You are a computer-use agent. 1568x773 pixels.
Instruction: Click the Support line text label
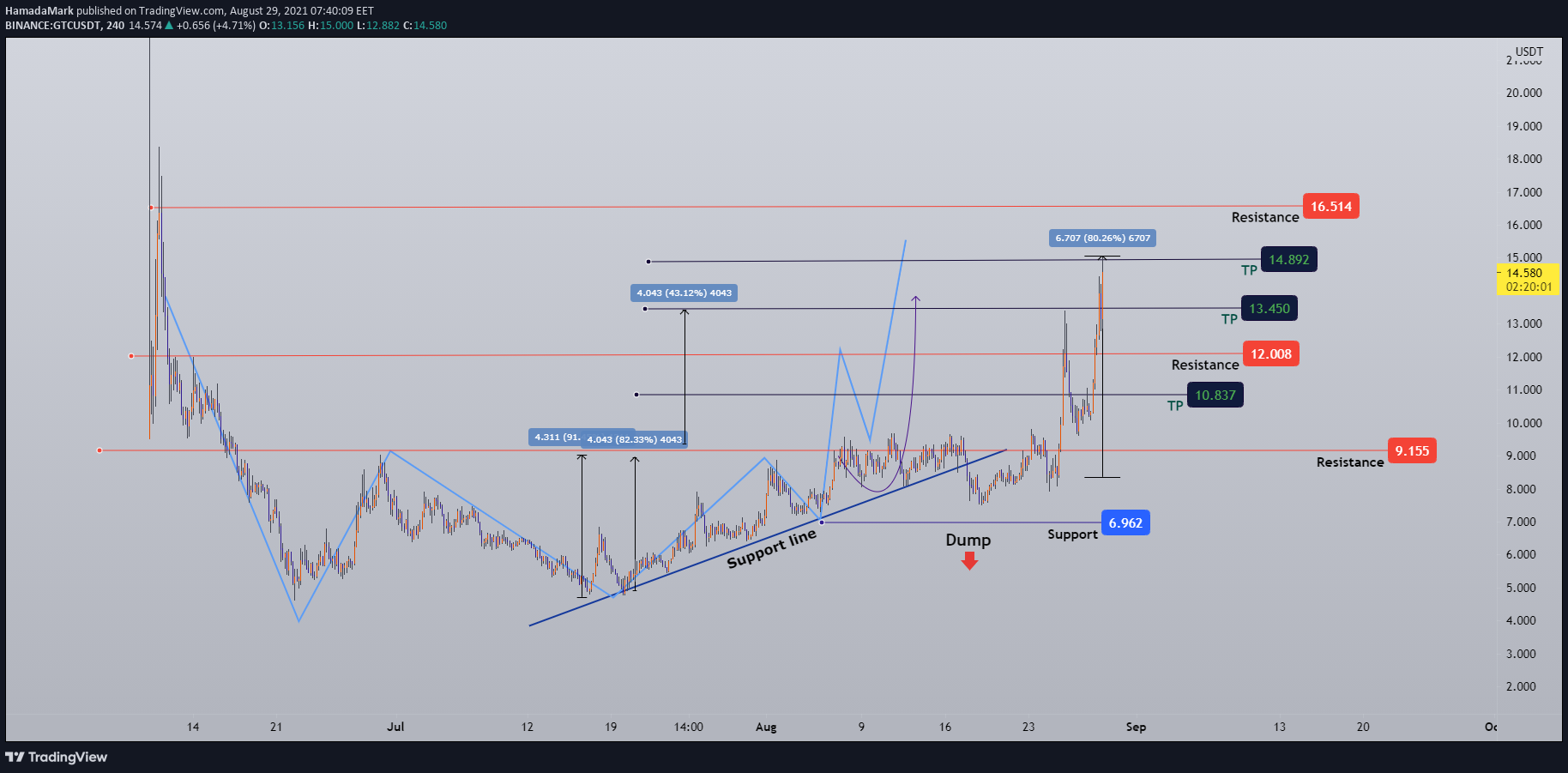(x=772, y=549)
